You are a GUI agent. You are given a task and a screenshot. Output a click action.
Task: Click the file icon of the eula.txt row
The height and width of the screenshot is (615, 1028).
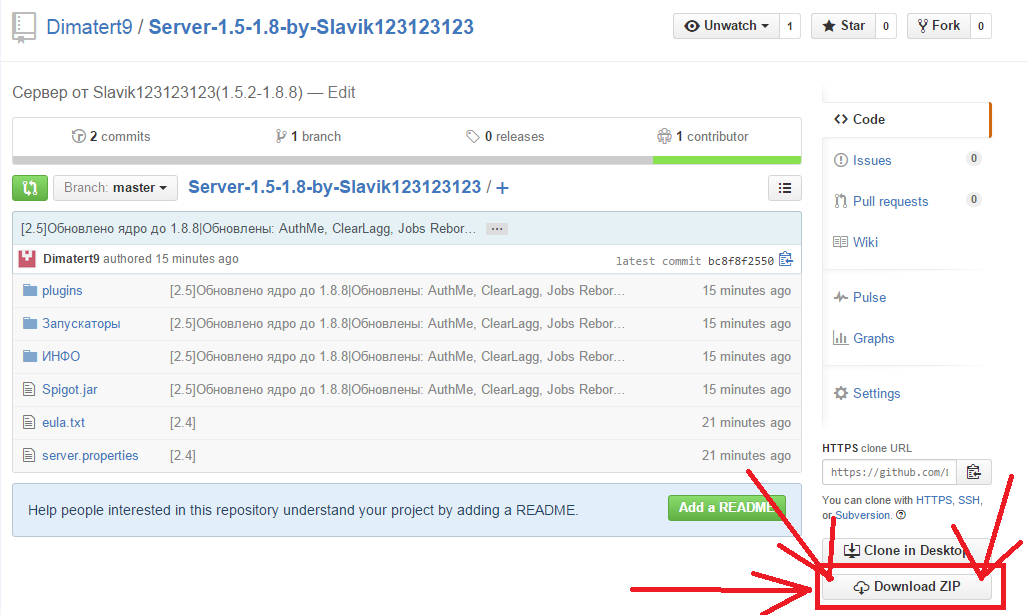point(29,422)
